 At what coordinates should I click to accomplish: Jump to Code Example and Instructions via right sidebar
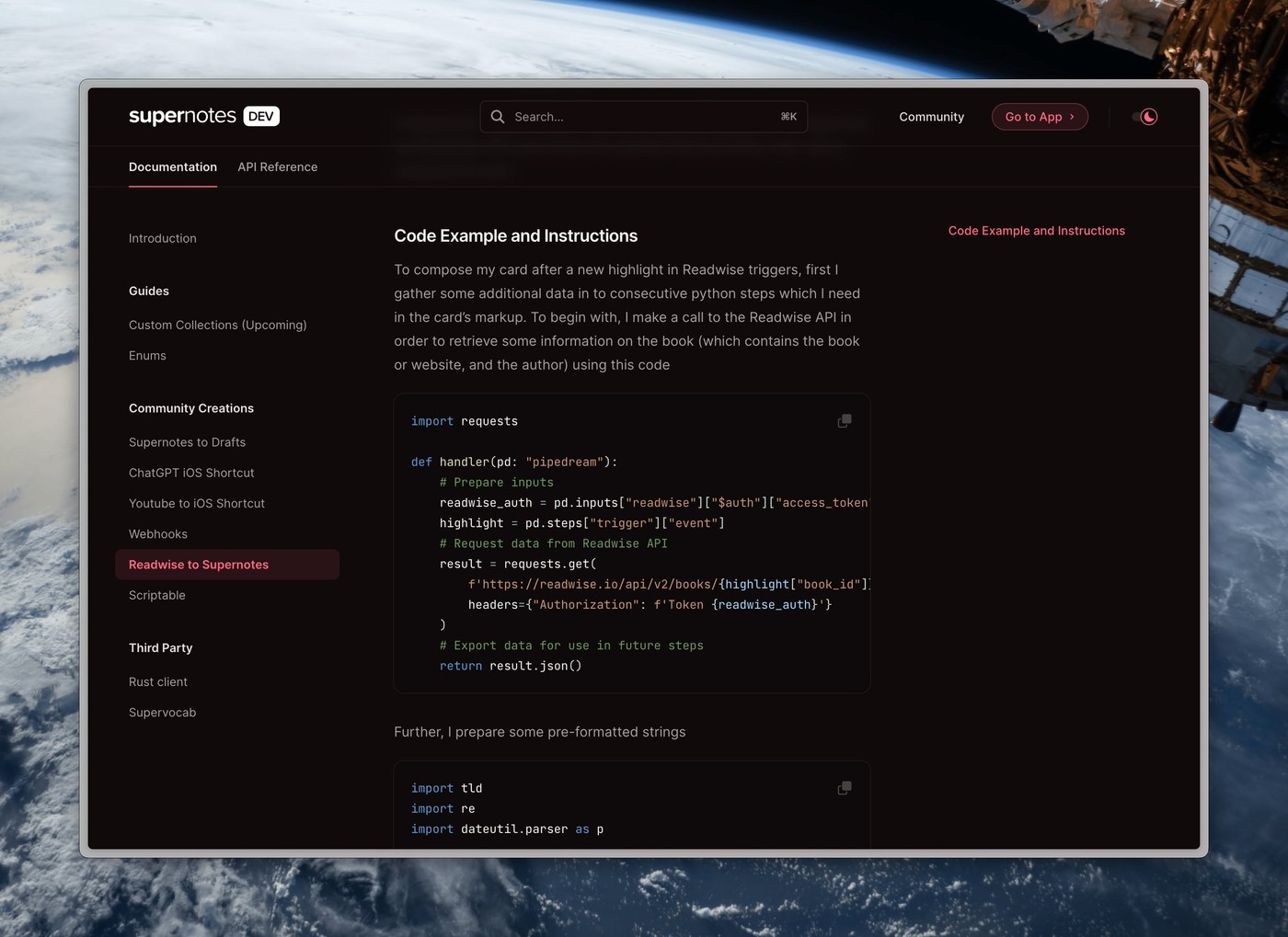click(1036, 231)
